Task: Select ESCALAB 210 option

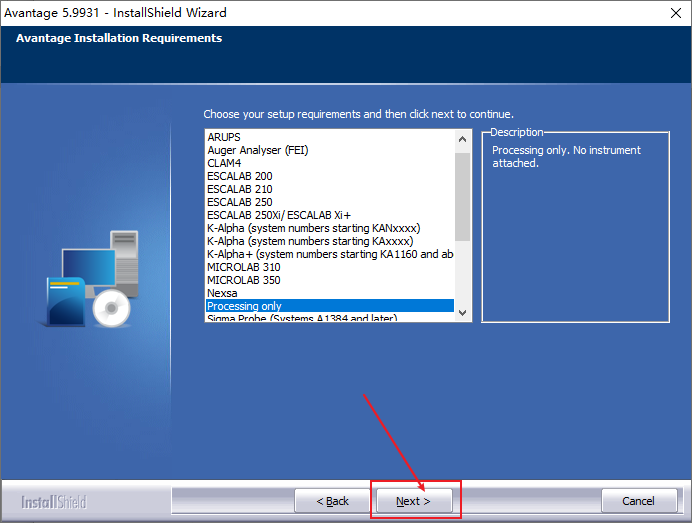Action: coord(330,189)
